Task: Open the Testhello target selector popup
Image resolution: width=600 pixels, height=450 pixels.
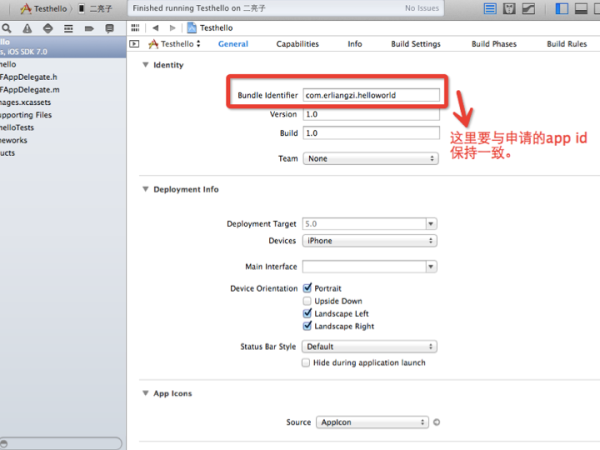Action: [175, 44]
